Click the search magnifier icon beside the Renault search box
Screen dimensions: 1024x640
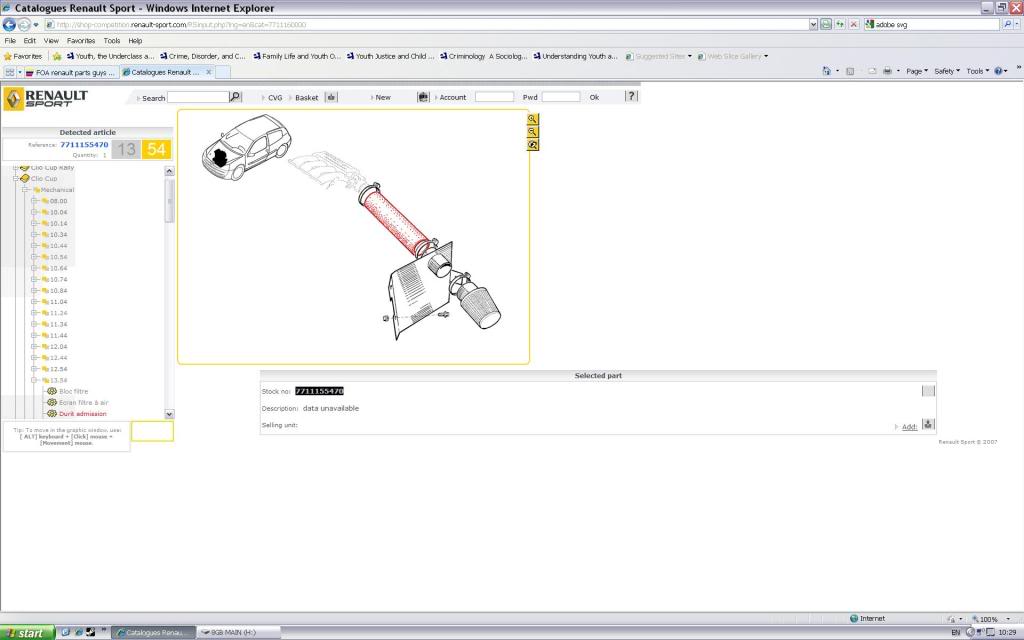(x=235, y=97)
